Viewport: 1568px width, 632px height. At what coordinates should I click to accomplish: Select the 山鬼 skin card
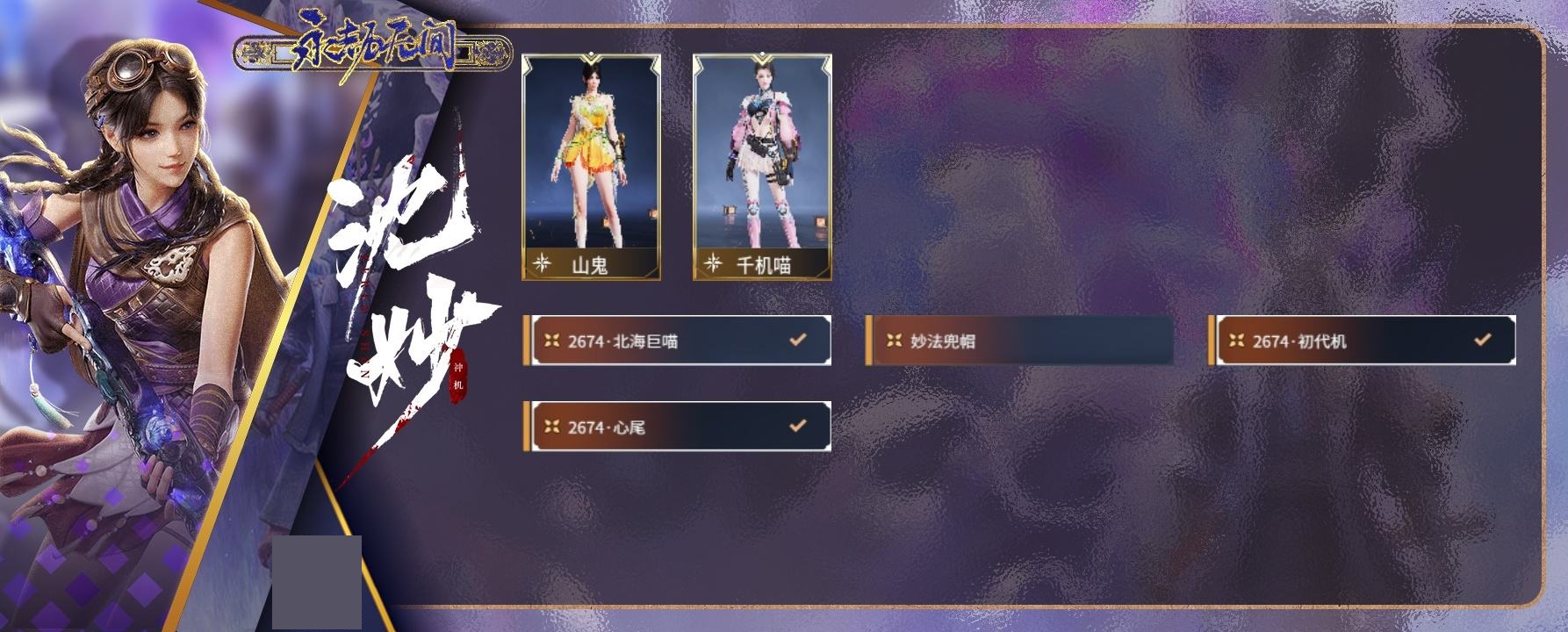591,167
